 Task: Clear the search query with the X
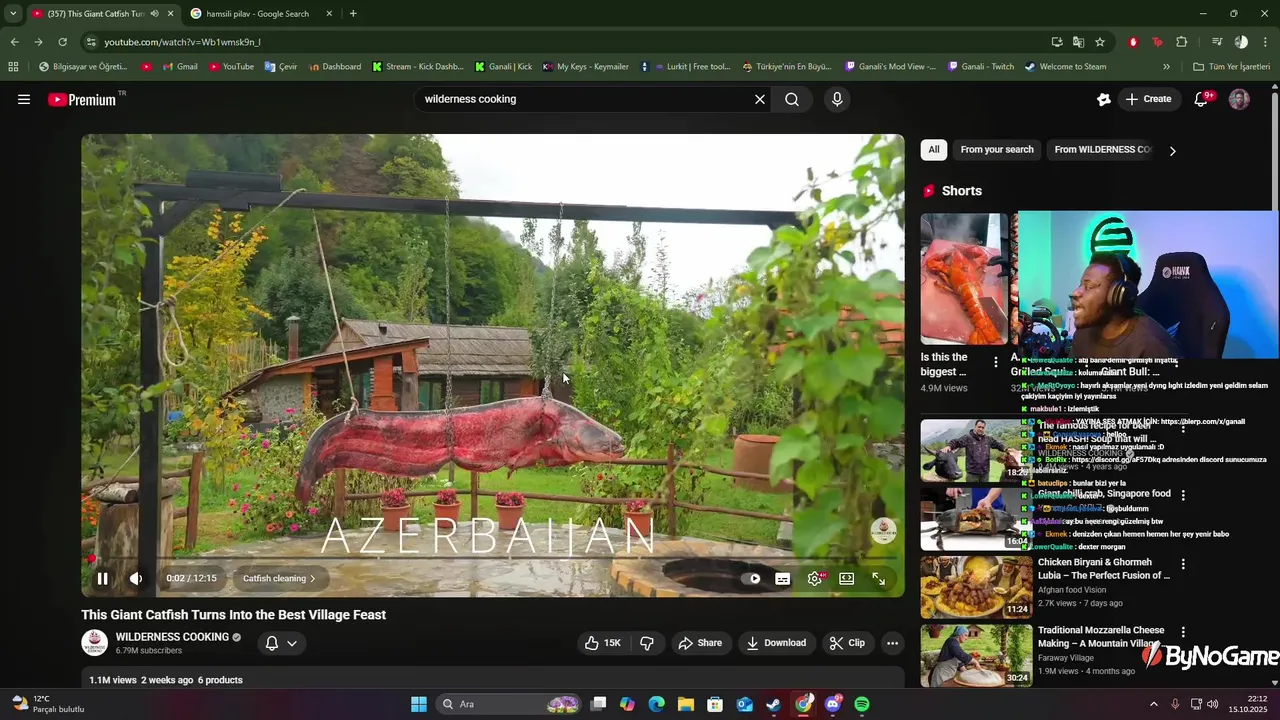(760, 99)
